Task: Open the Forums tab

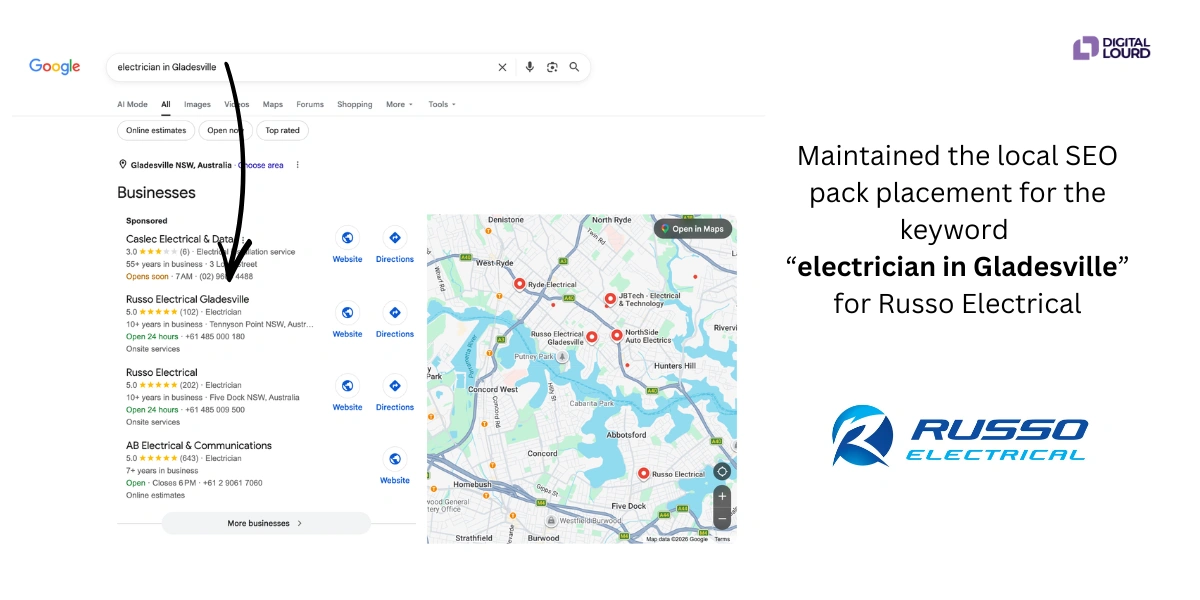Action: point(310,104)
